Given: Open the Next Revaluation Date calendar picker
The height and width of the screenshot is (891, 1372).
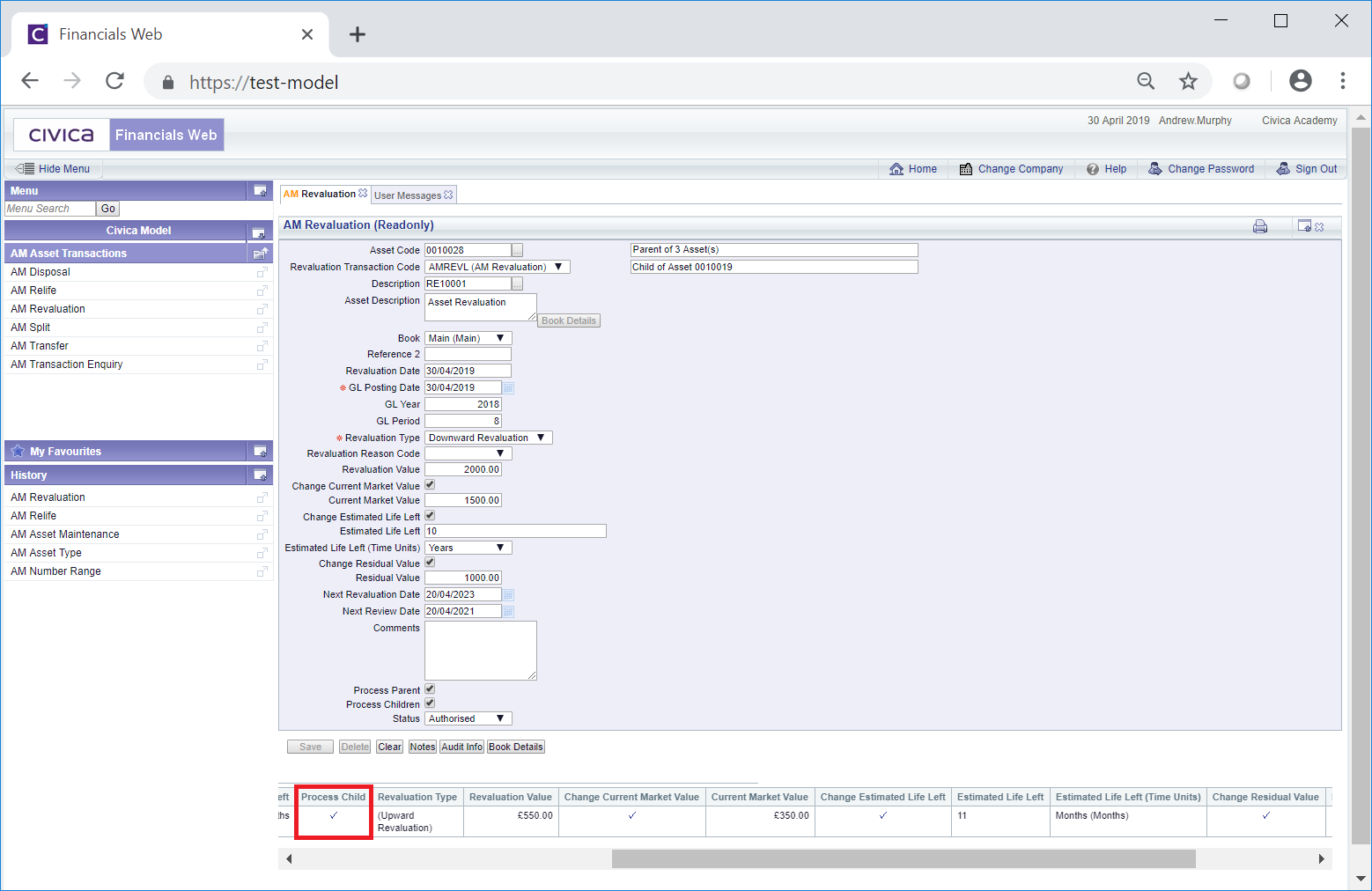Looking at the screenshot, I should tap(508, 594).
